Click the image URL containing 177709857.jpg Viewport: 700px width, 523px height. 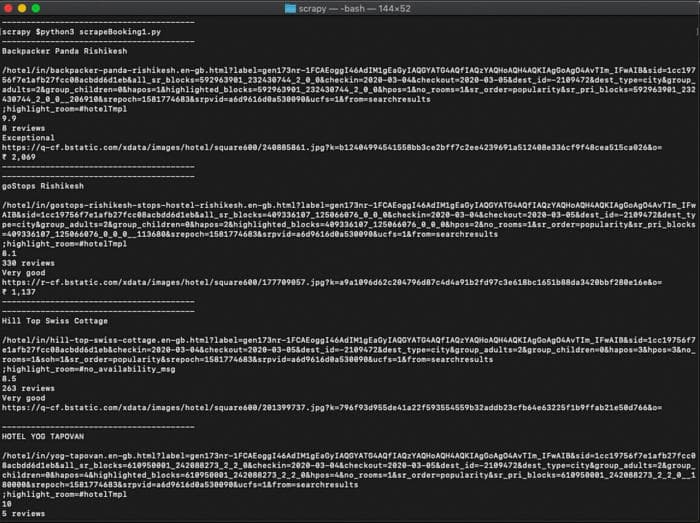(x=332, y=282)
